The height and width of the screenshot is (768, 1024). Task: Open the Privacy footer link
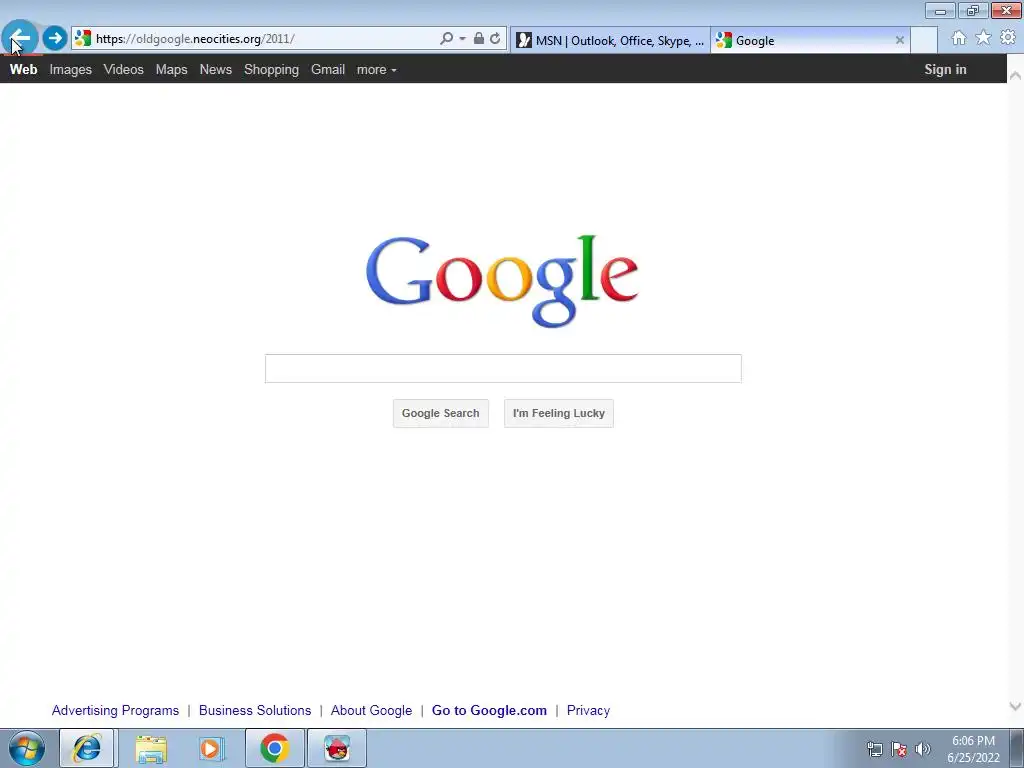coord(588,710)
